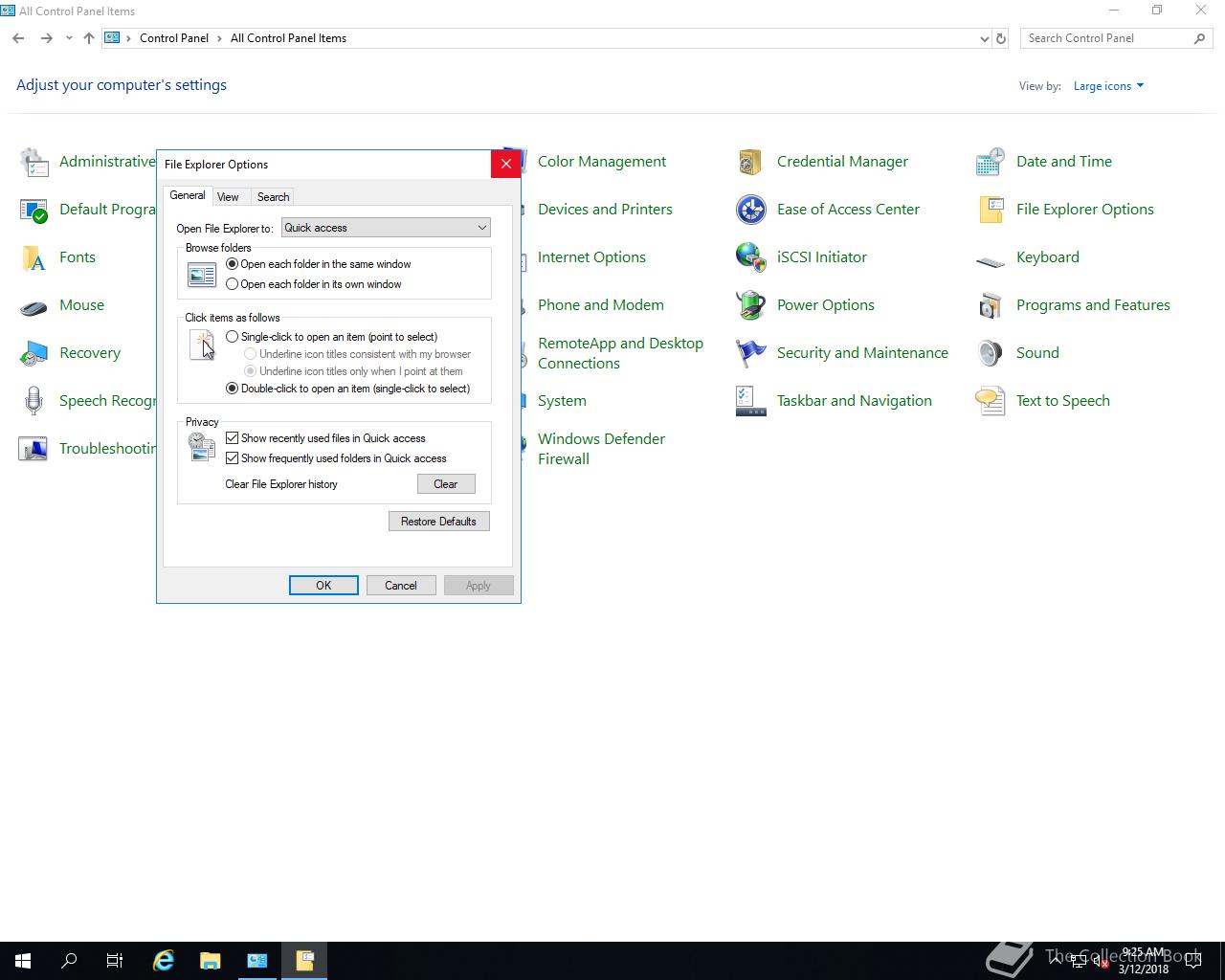Navigate back with the Back arrow
1225x980 pixels.
18,38
